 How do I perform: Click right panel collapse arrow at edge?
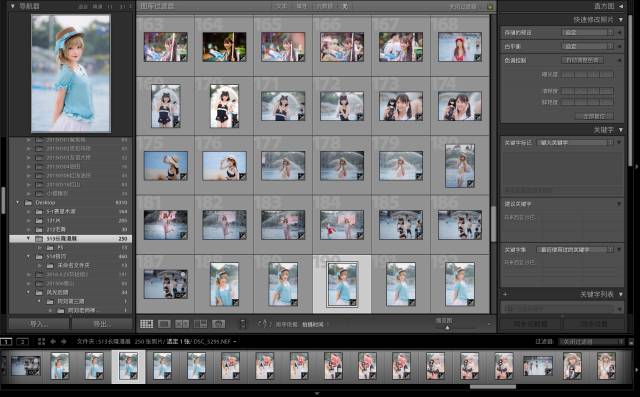click(x=636, y=166)
